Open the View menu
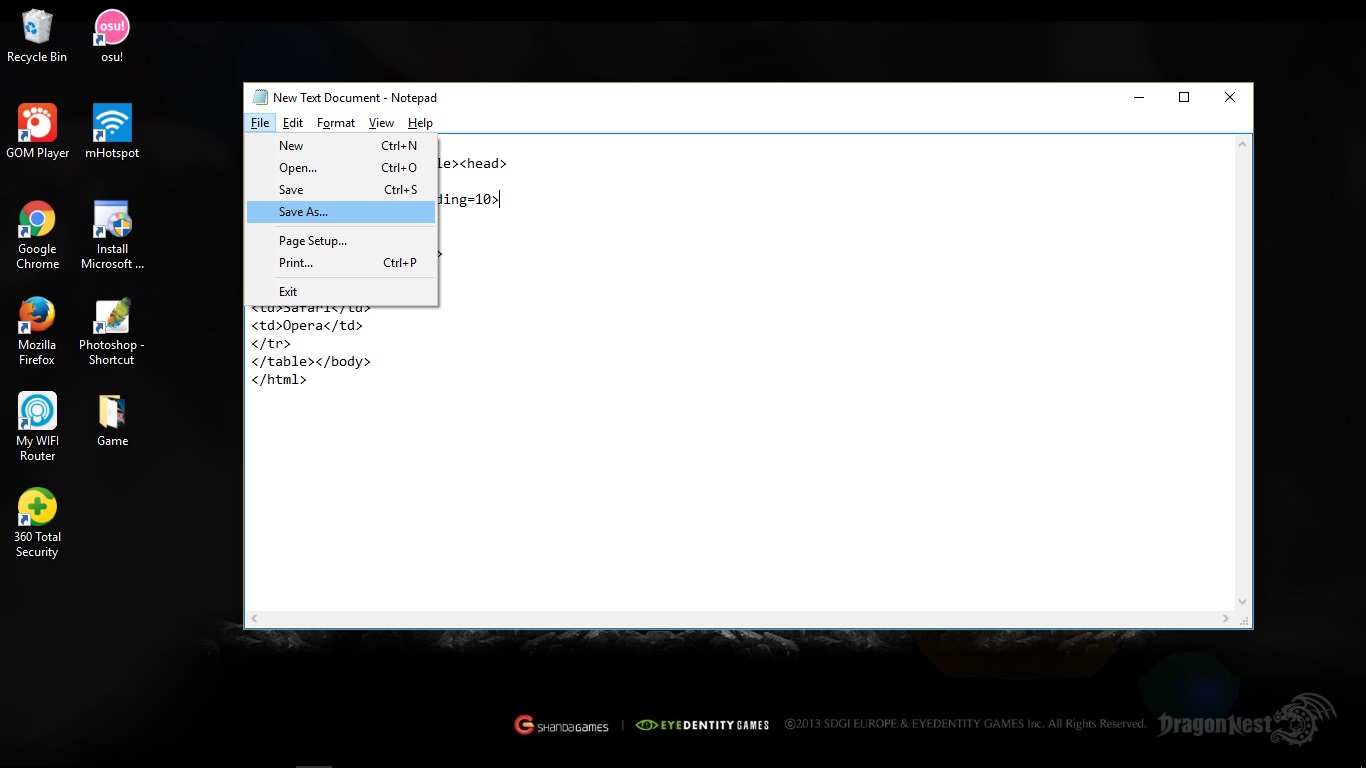Screen dimensions: 1366x768 pyautogui.click(x=380, y=122)
